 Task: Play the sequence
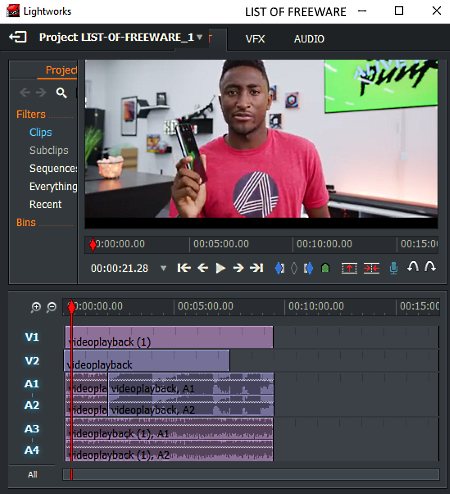tap(220, 268)
